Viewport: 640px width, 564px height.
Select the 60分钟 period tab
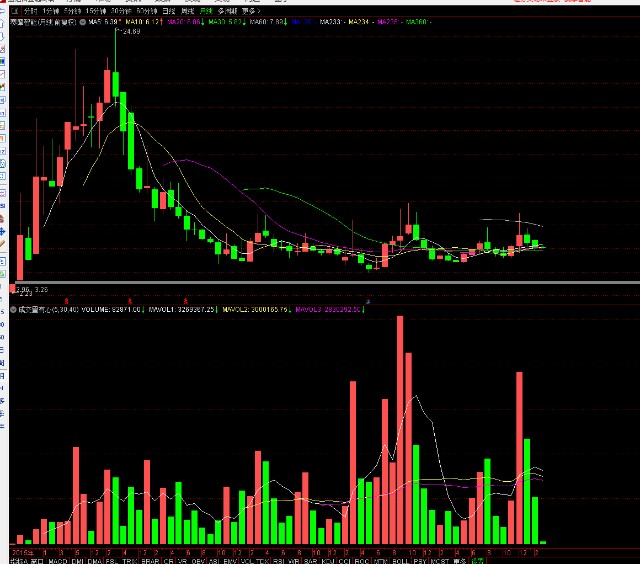coord(147,11)
